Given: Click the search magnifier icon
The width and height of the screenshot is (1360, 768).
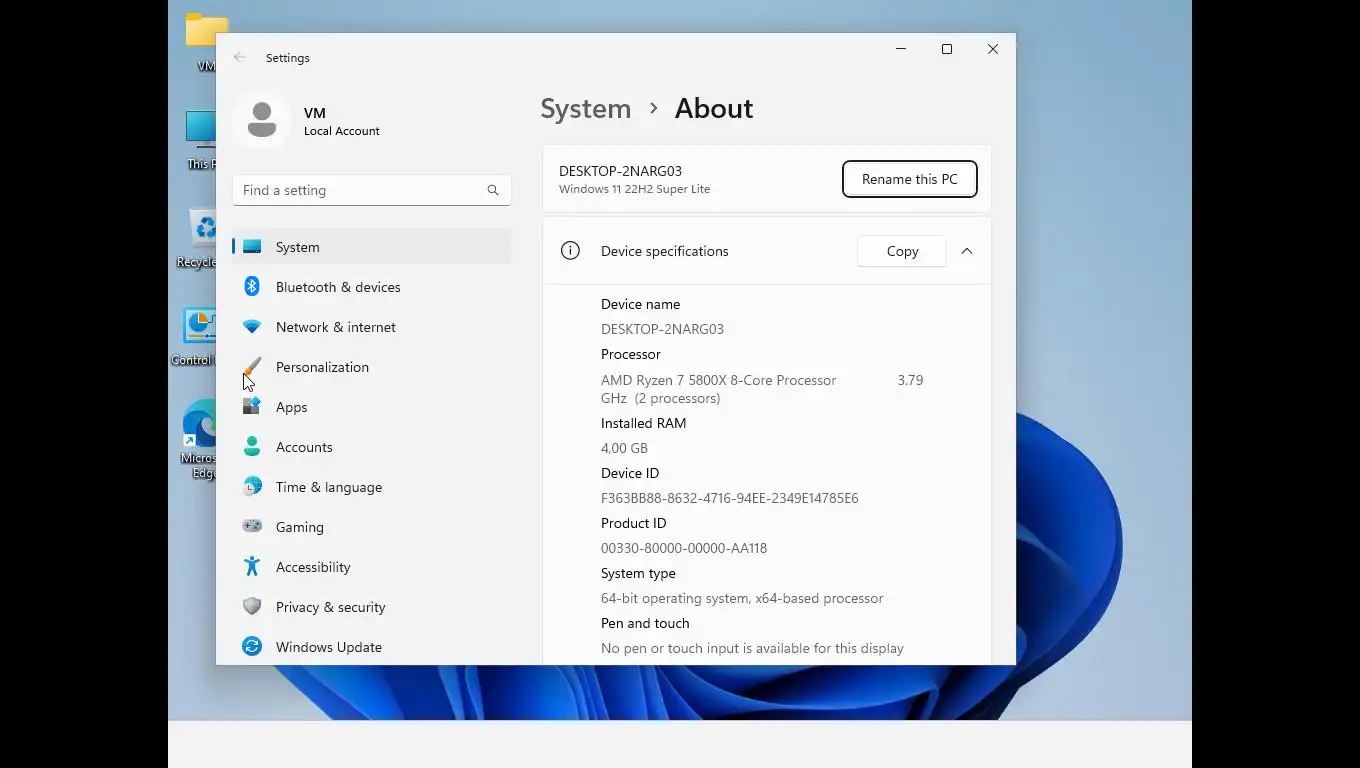Looking at the screenshot, I should [x=493, y=190].
